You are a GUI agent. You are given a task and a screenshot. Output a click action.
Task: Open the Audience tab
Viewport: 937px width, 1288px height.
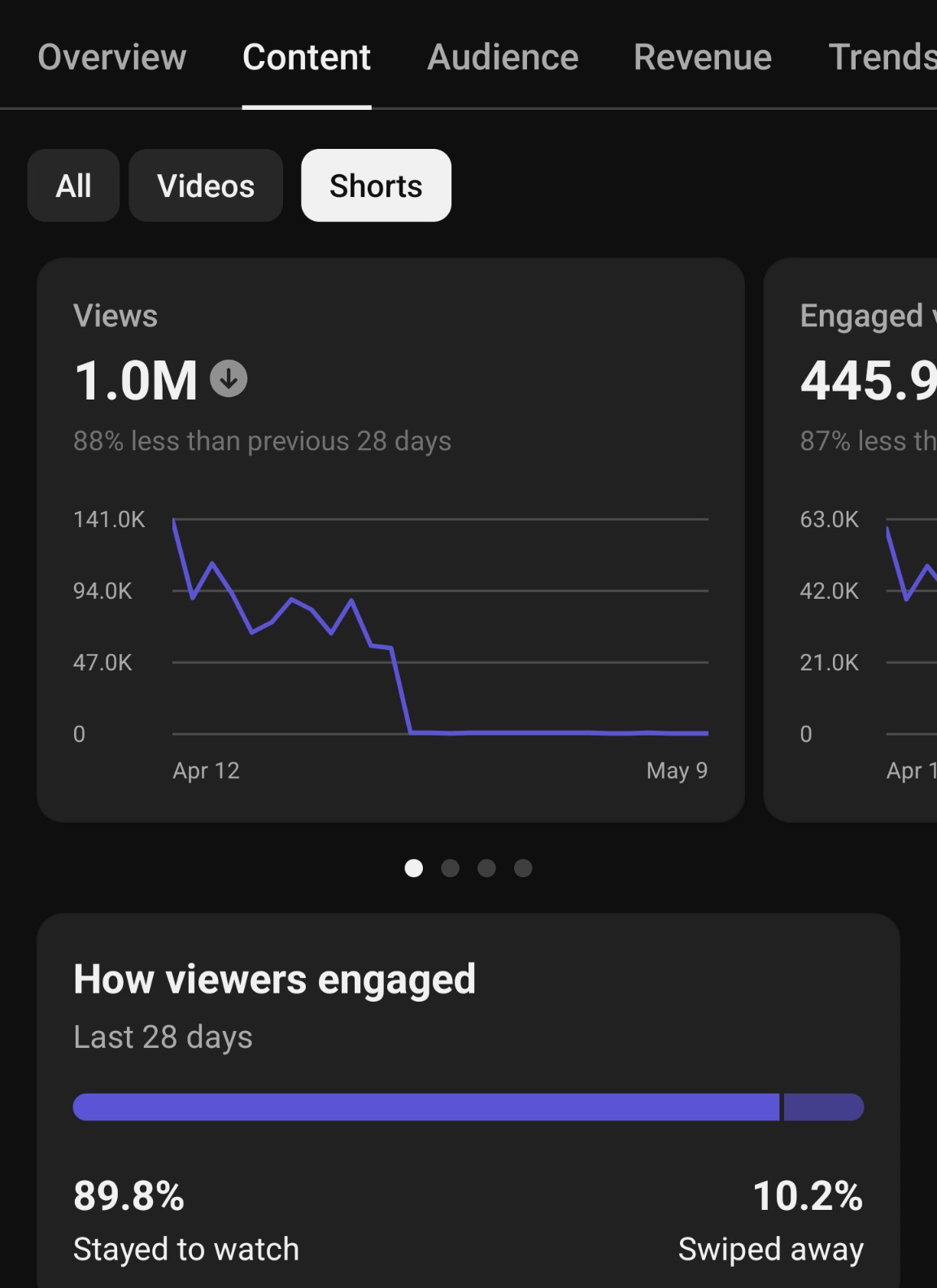(x=503, y=57)
